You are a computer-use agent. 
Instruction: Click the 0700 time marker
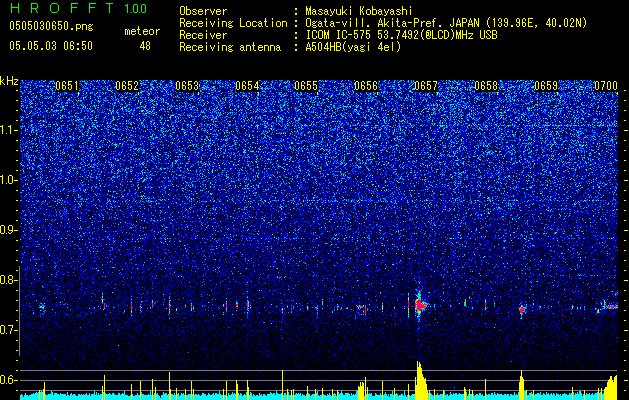tap(606, 86)
